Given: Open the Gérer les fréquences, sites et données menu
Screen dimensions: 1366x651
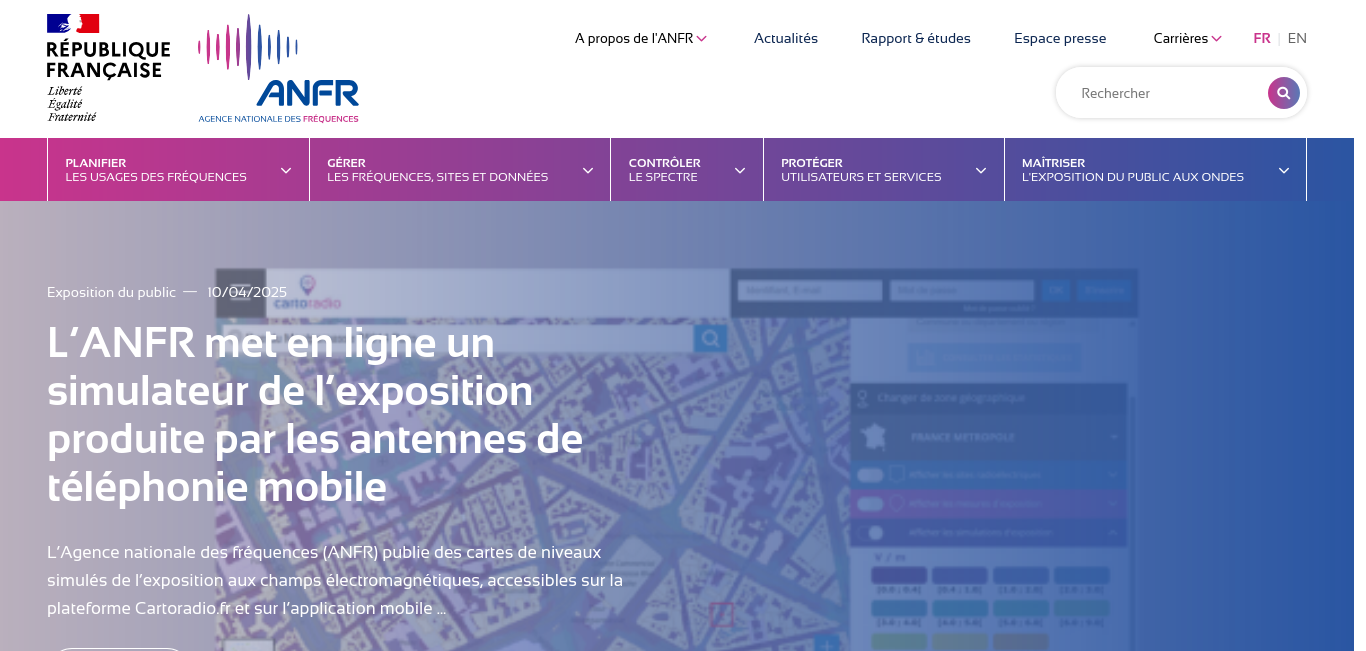Looking at the screenshot, I should click(x=460, y=170).
